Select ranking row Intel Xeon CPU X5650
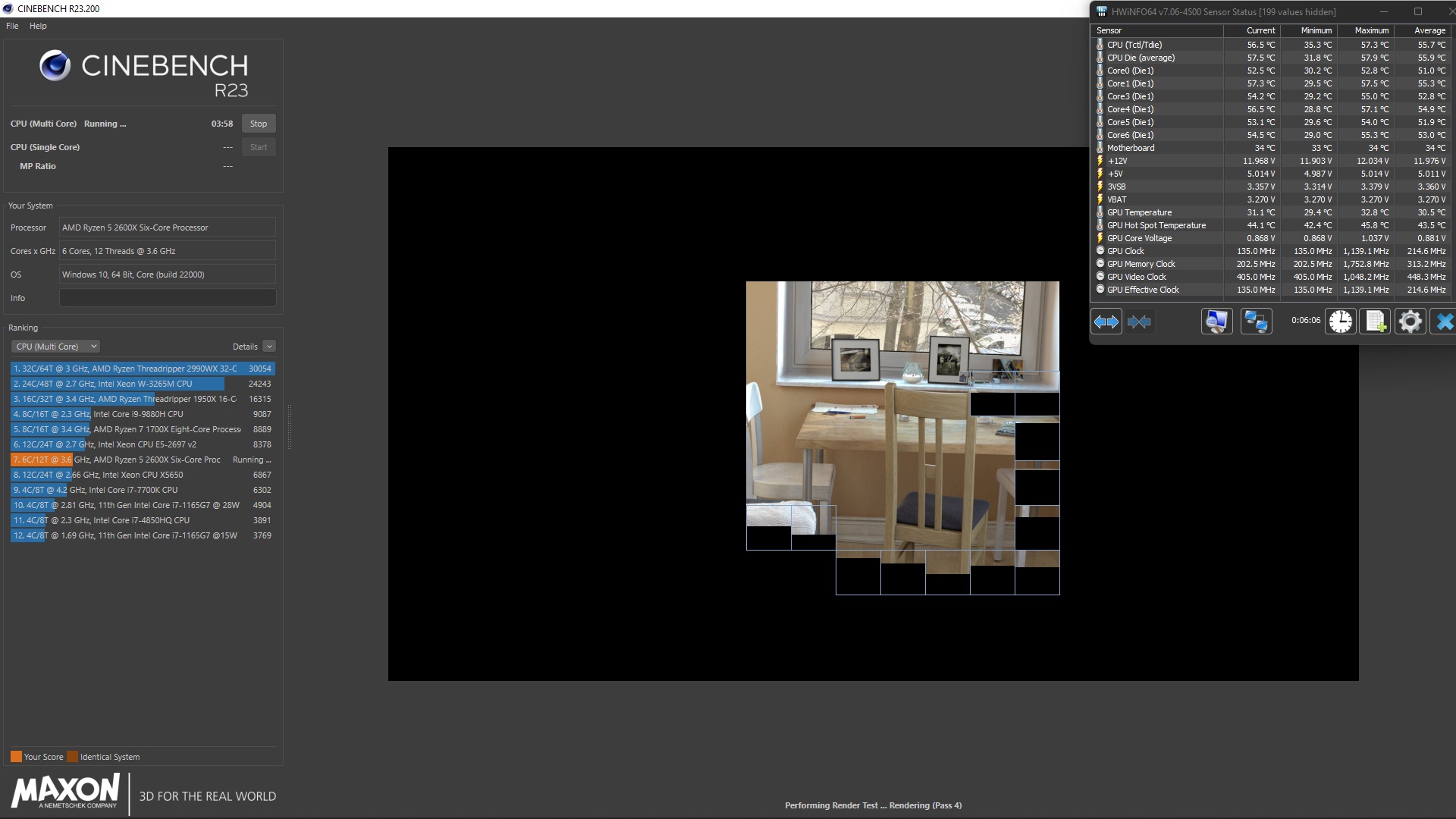Viewport: 1456px width, 819px height. click(143, 475)
